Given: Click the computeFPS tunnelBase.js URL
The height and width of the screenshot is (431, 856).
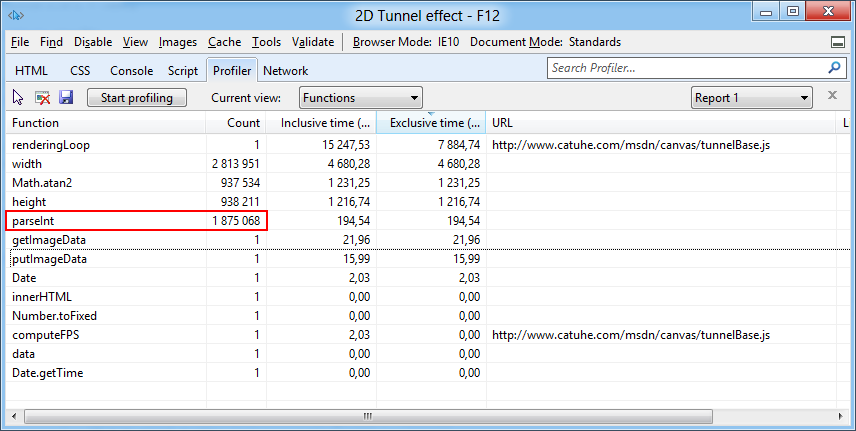Looking at the screenshot, I should coord(631,335).
